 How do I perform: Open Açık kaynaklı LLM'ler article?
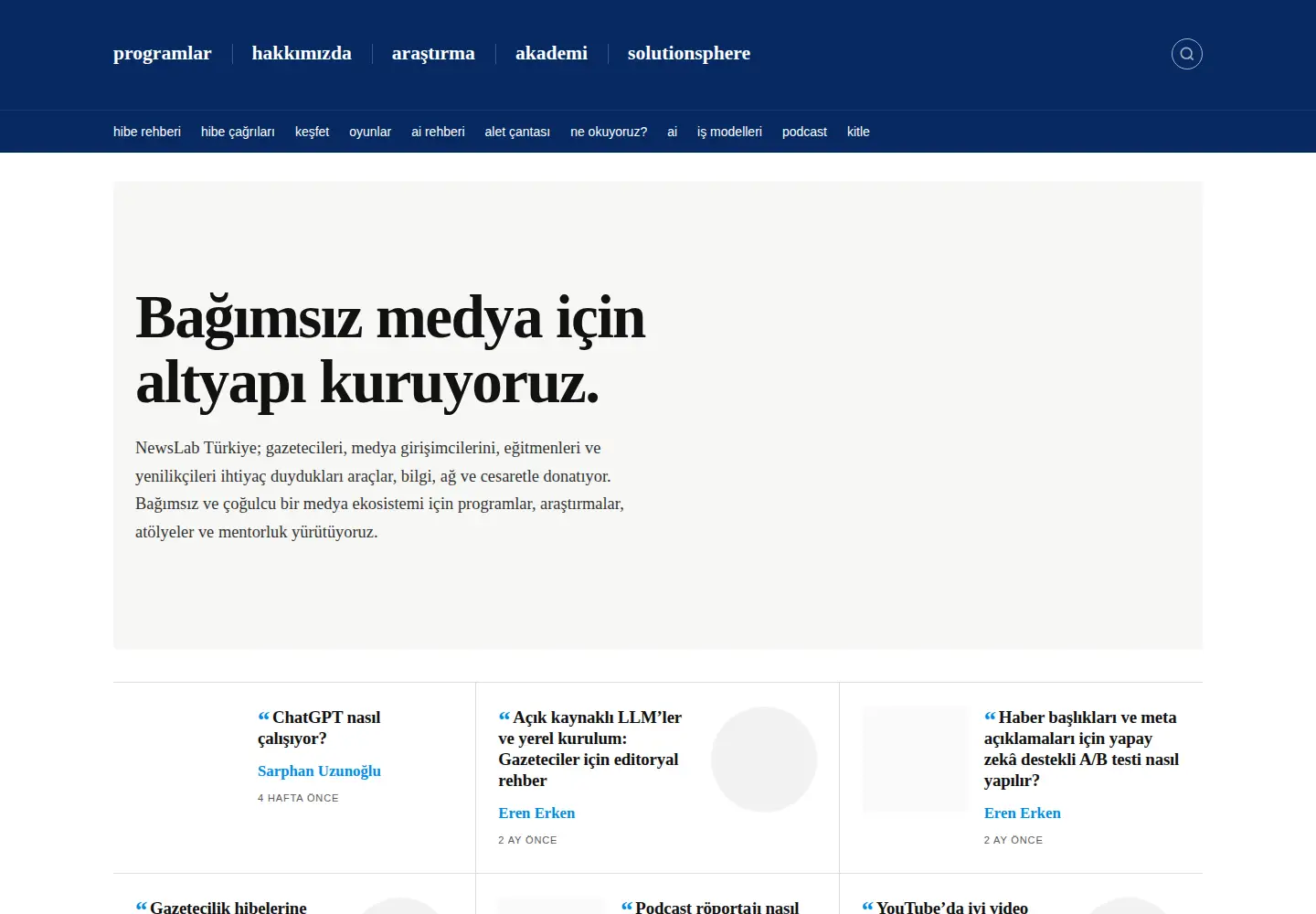tap(589, 749)
